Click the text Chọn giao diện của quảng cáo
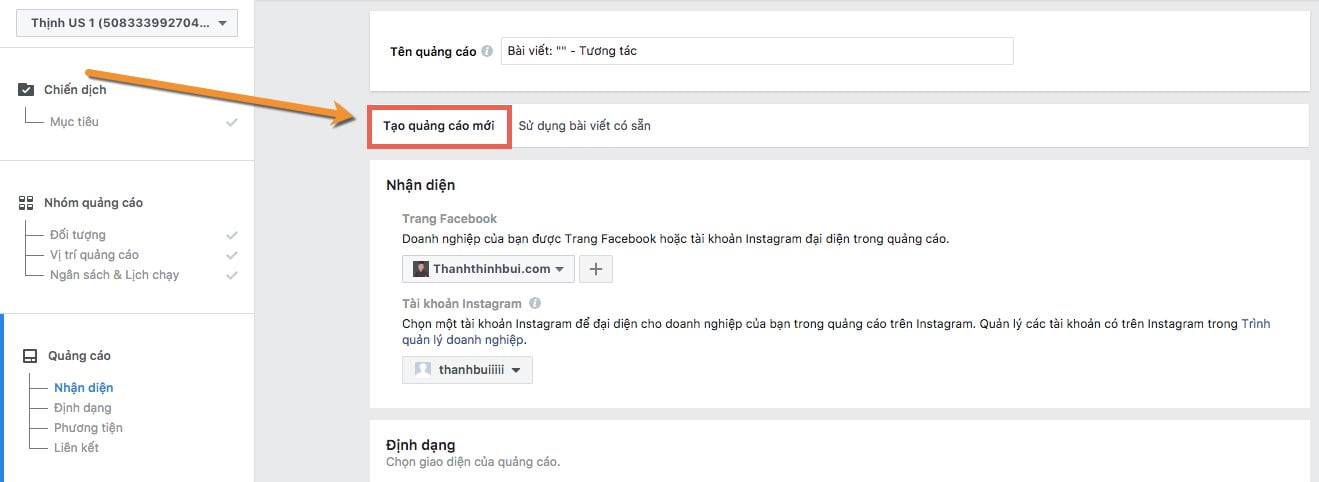This screenshot has width=1319, height=482. tap(473, 462)
